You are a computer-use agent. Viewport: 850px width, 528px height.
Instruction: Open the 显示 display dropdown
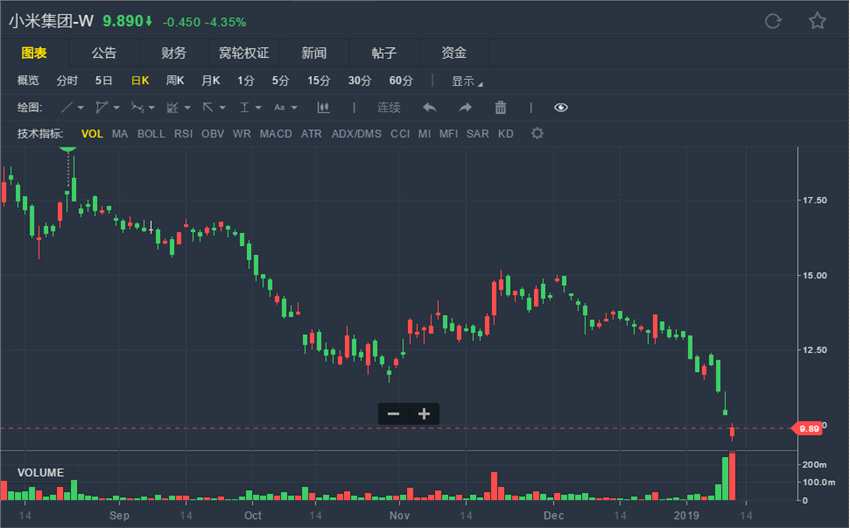[x=467, y=81]
